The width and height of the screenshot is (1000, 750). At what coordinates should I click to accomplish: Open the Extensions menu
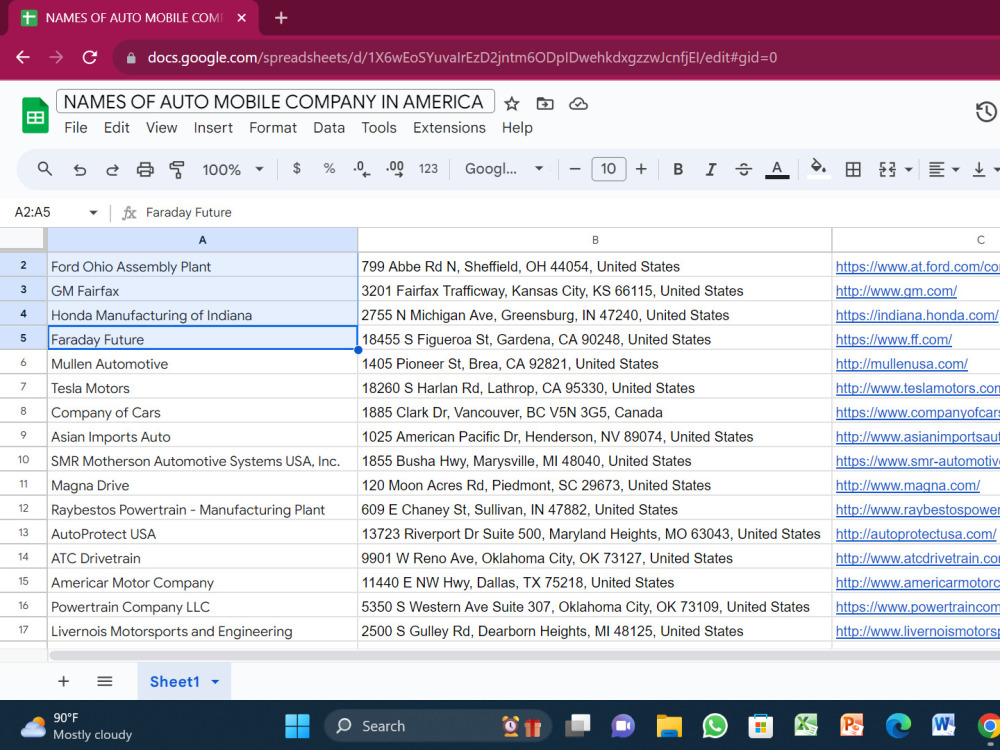pyautogui.click(x=449, y=128)
